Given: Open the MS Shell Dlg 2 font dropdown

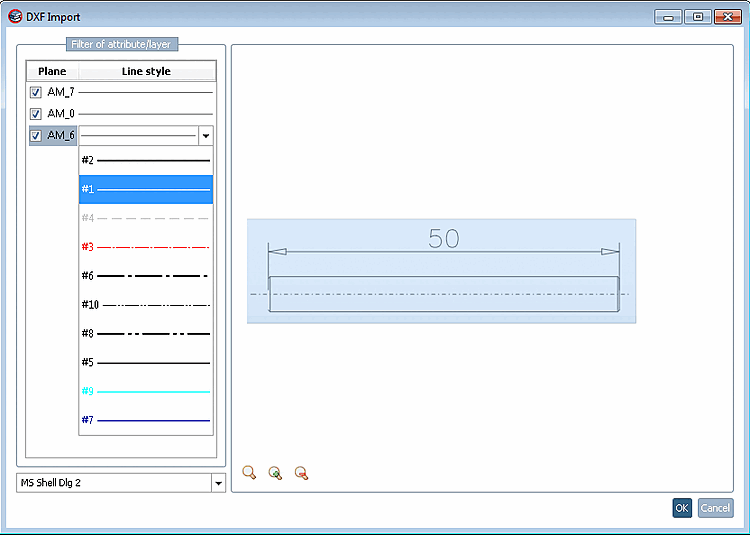Looking at the screenshot, I should [x=219, y=483].
